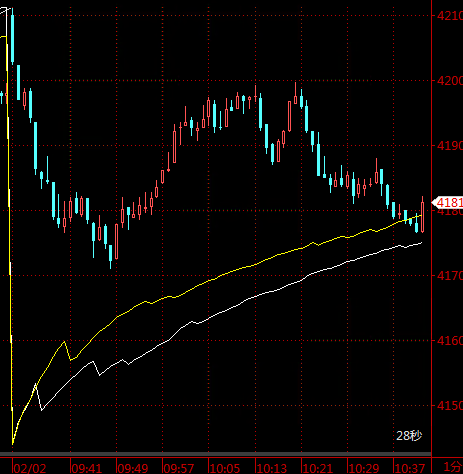Click the 4150 price axis label
Image resolution: width=463 pixels, height=474 pixels.
coord(450,405)
